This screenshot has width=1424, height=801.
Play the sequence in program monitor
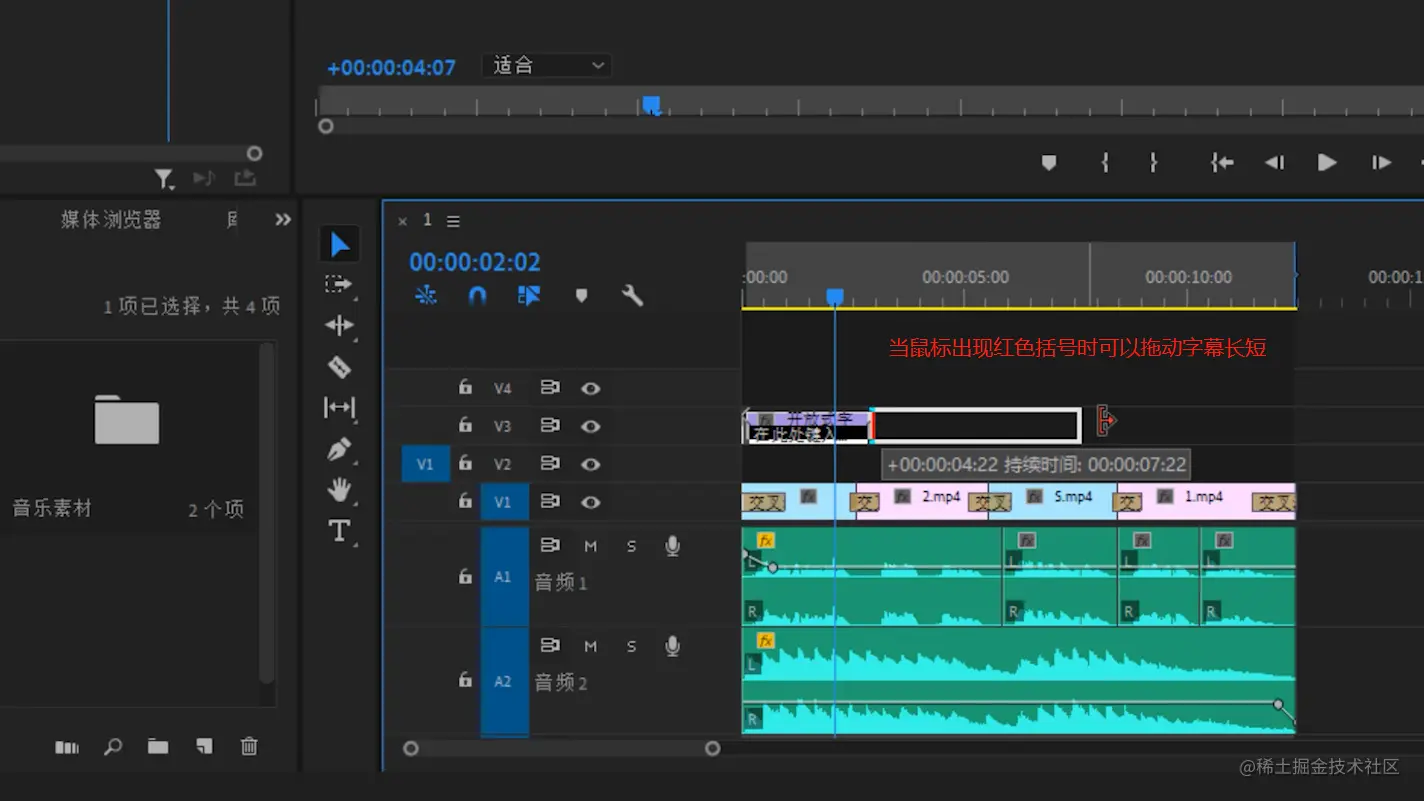click(1327, 162)
